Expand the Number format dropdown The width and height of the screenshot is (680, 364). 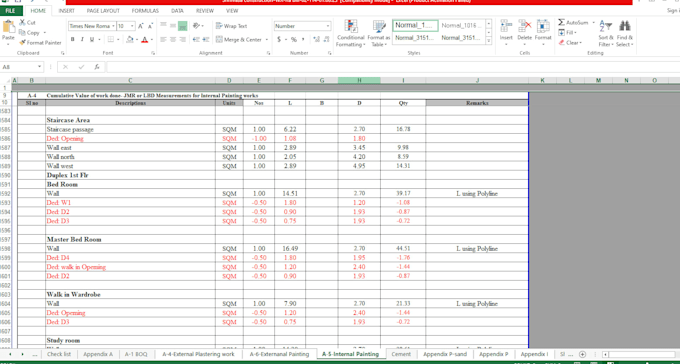[328, 26]
